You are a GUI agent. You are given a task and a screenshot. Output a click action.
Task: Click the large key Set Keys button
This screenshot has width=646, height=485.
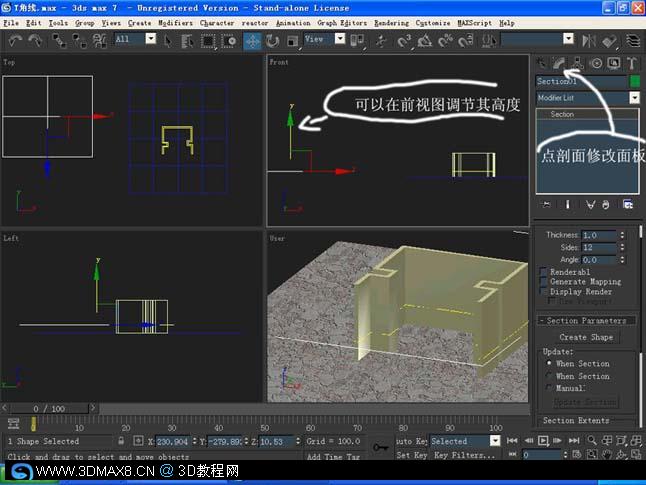pyautogui.click(x=381, y=448)
